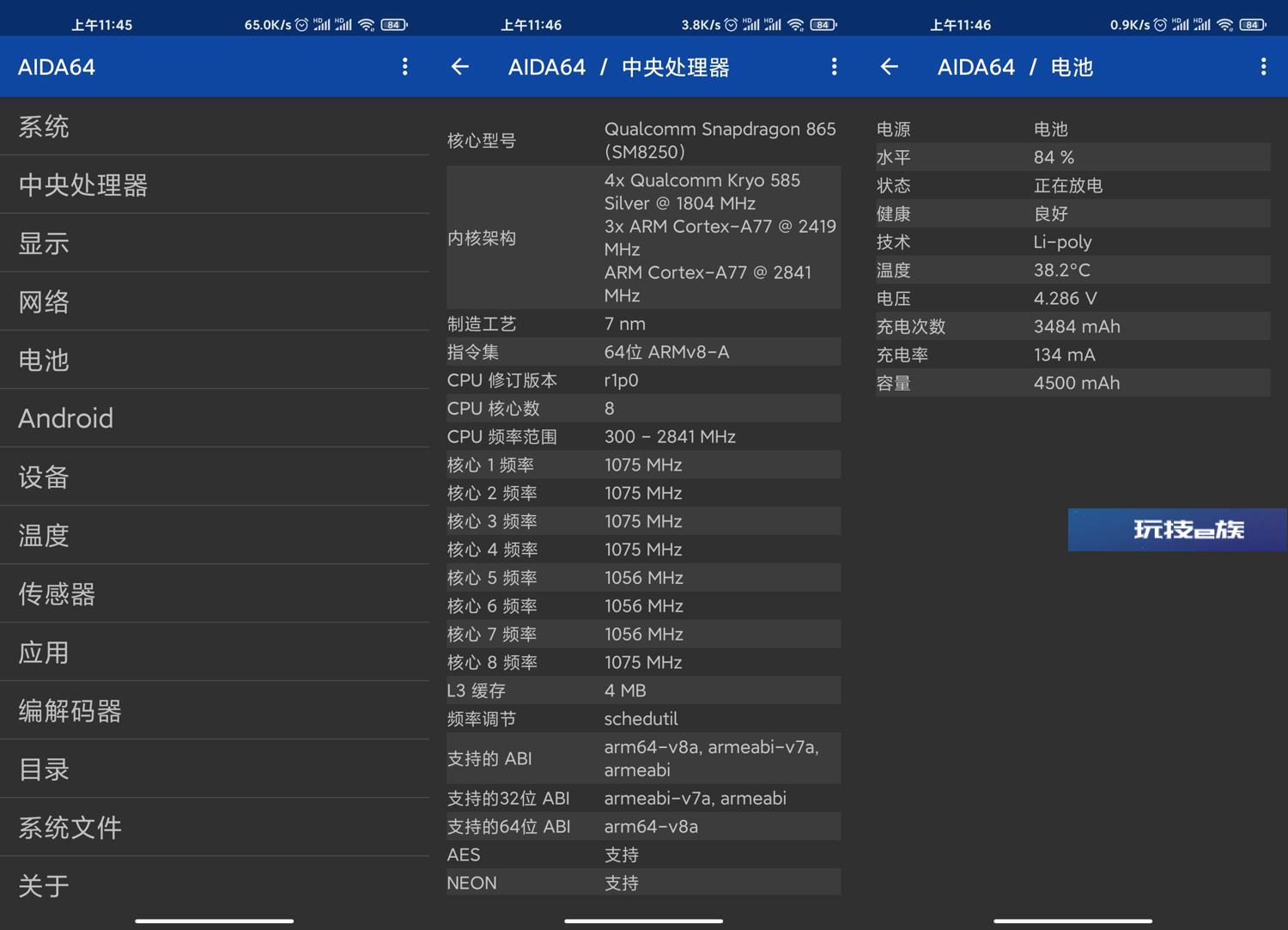
Task: Select Li-poly technology value
Action: [x=1062, y=242]
